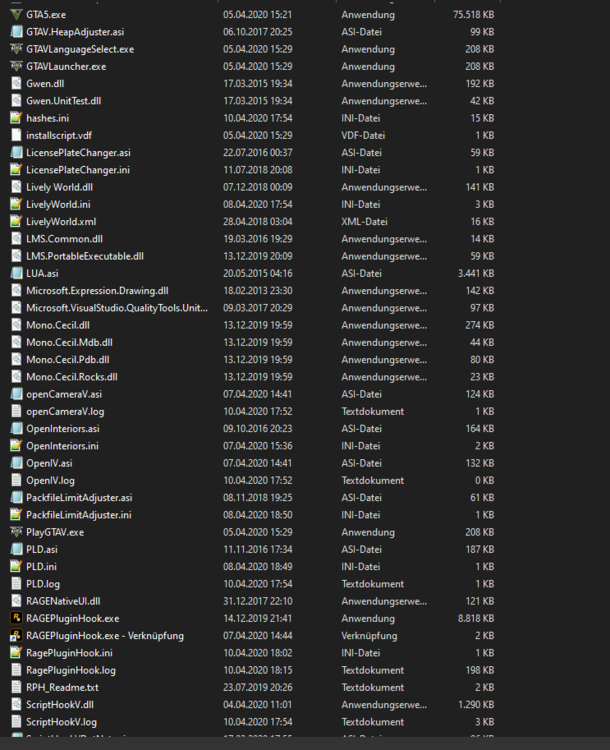Click the size value 3.441 KB
This screenshot has height=750, width=610.
pyautogui.click(x=476, y=273)
